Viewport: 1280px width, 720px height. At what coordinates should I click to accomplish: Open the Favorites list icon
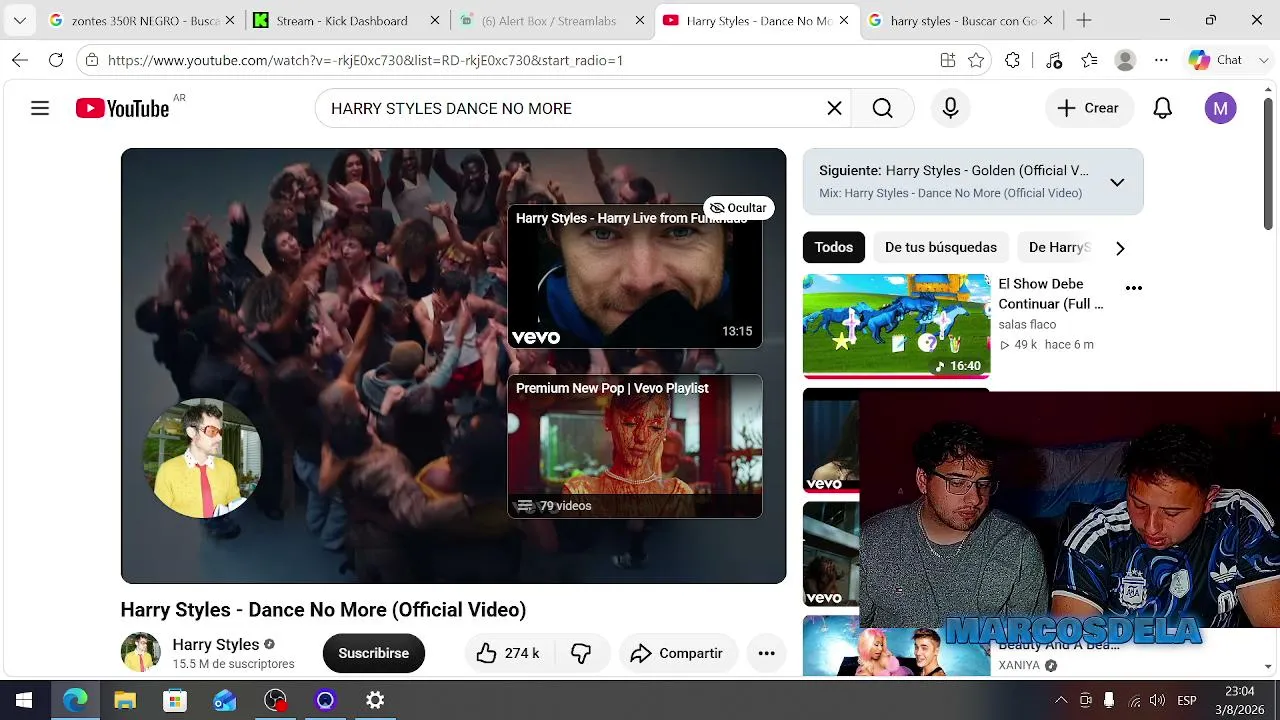[x=1089, y=60]
